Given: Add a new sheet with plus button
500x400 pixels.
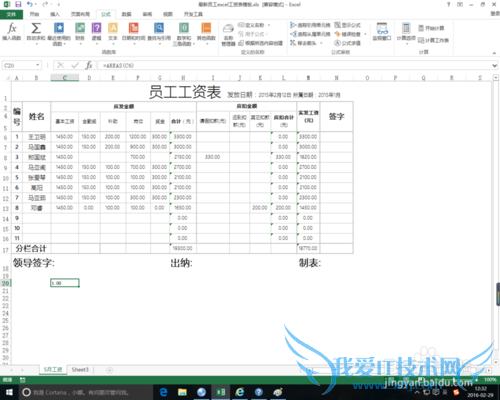Looking at the screenshot, I should [109, 370].
